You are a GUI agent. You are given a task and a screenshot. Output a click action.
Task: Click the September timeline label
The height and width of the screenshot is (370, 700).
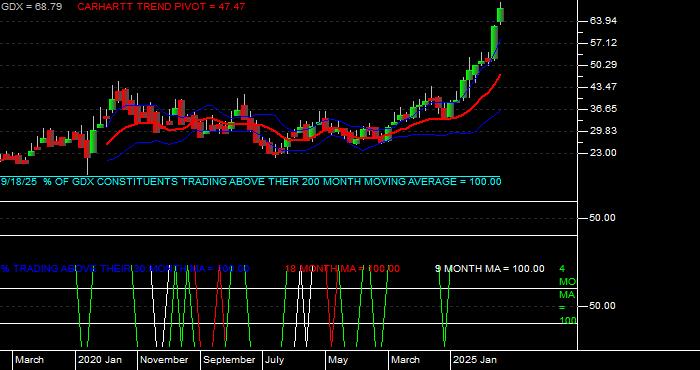click(x=229, y=360)
